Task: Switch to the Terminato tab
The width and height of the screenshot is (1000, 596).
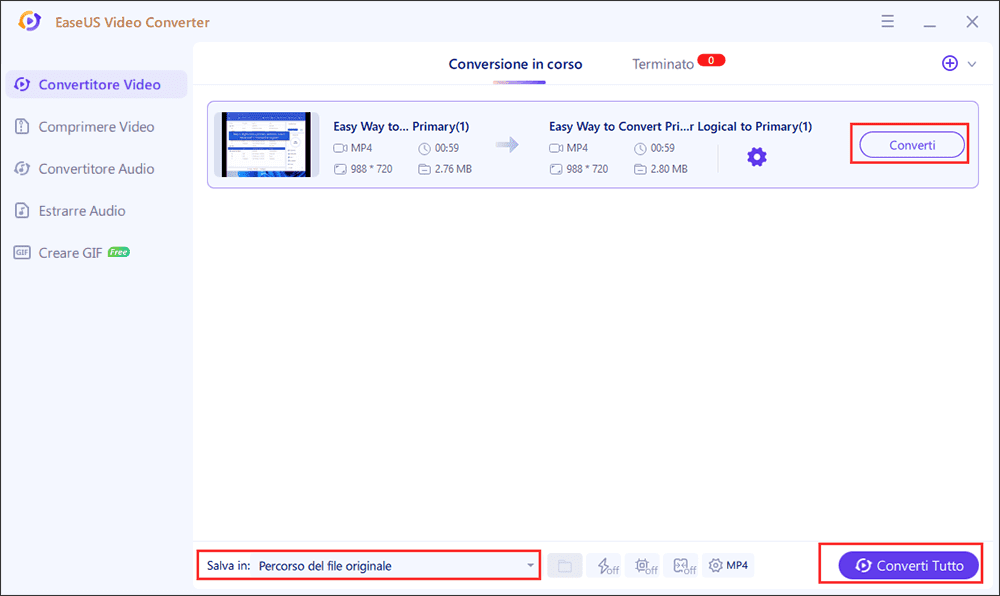Action: click(663, 64)
